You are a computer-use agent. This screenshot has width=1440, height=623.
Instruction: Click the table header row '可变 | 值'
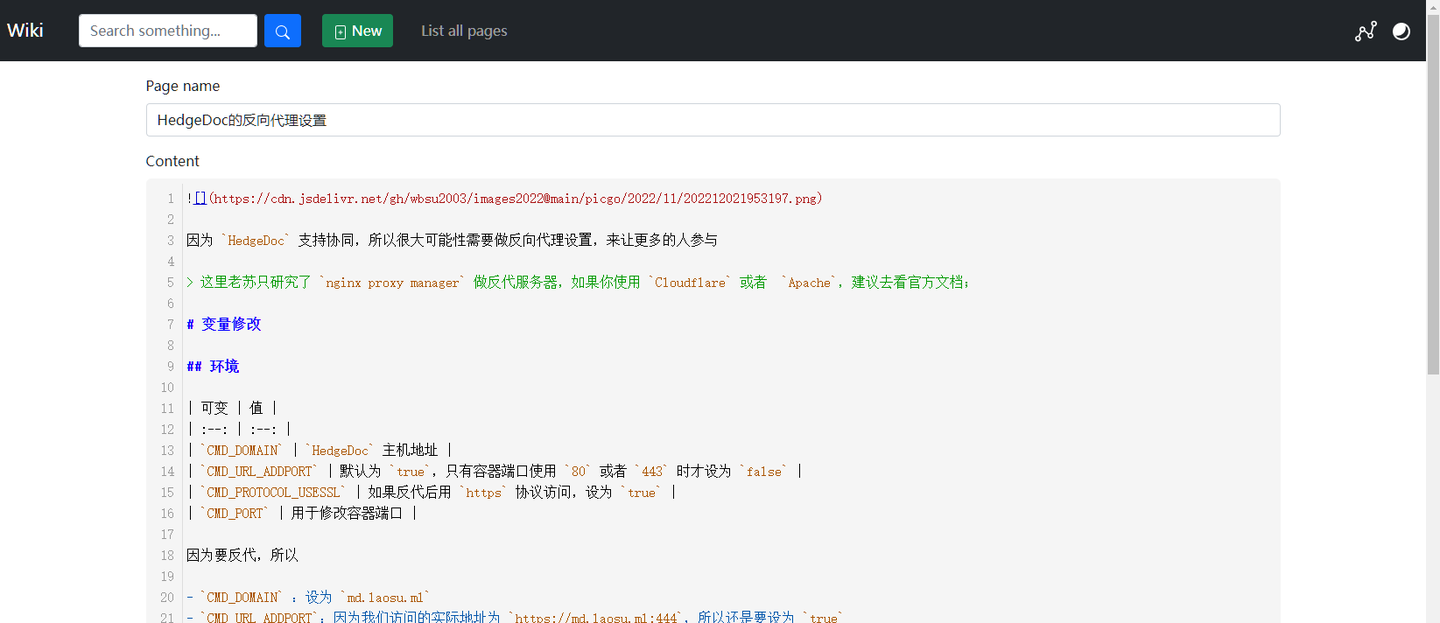(x=233, y=407)
